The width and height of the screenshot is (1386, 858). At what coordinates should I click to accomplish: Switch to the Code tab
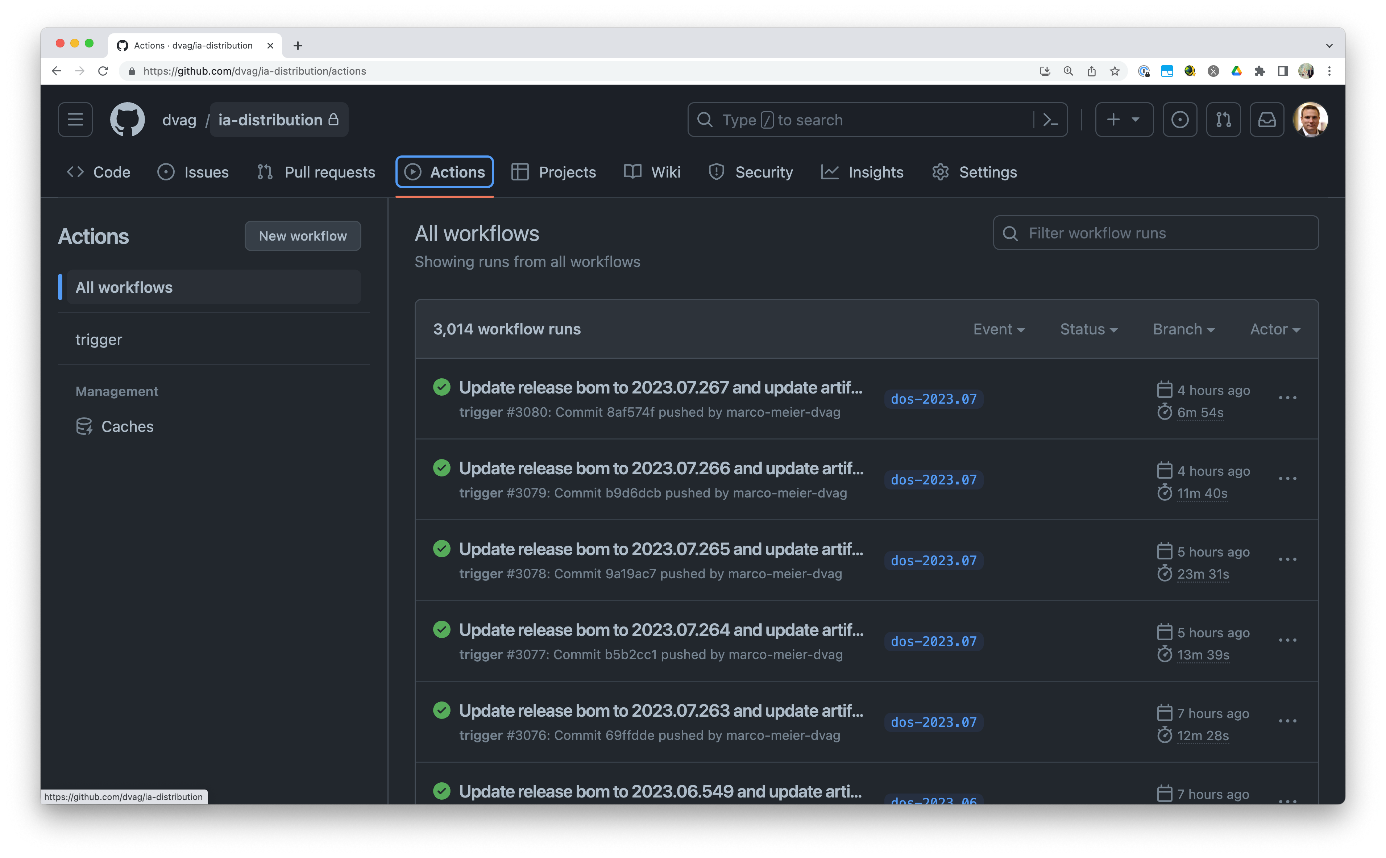99,172
